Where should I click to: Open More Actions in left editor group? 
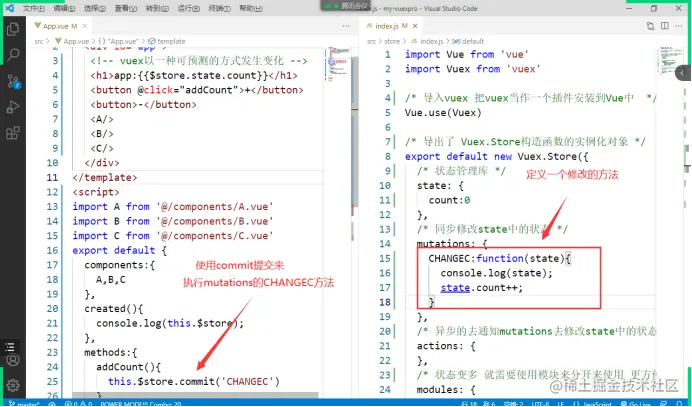point(346,26)
